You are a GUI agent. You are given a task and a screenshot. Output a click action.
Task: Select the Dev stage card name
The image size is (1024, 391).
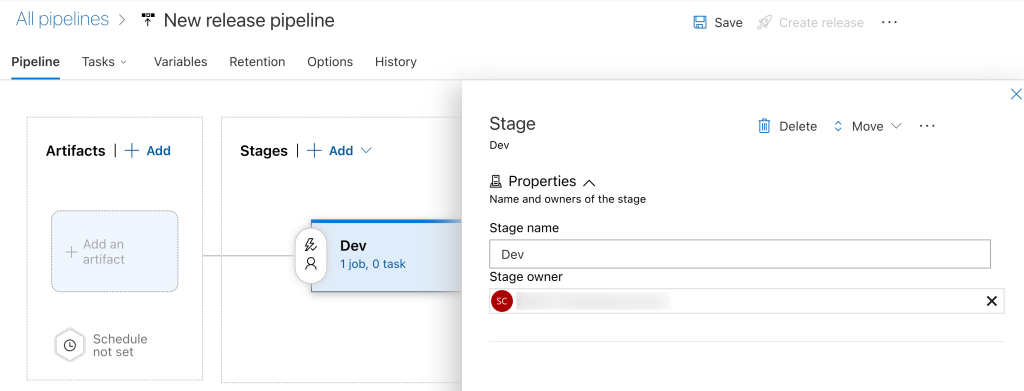coord(353,245)
